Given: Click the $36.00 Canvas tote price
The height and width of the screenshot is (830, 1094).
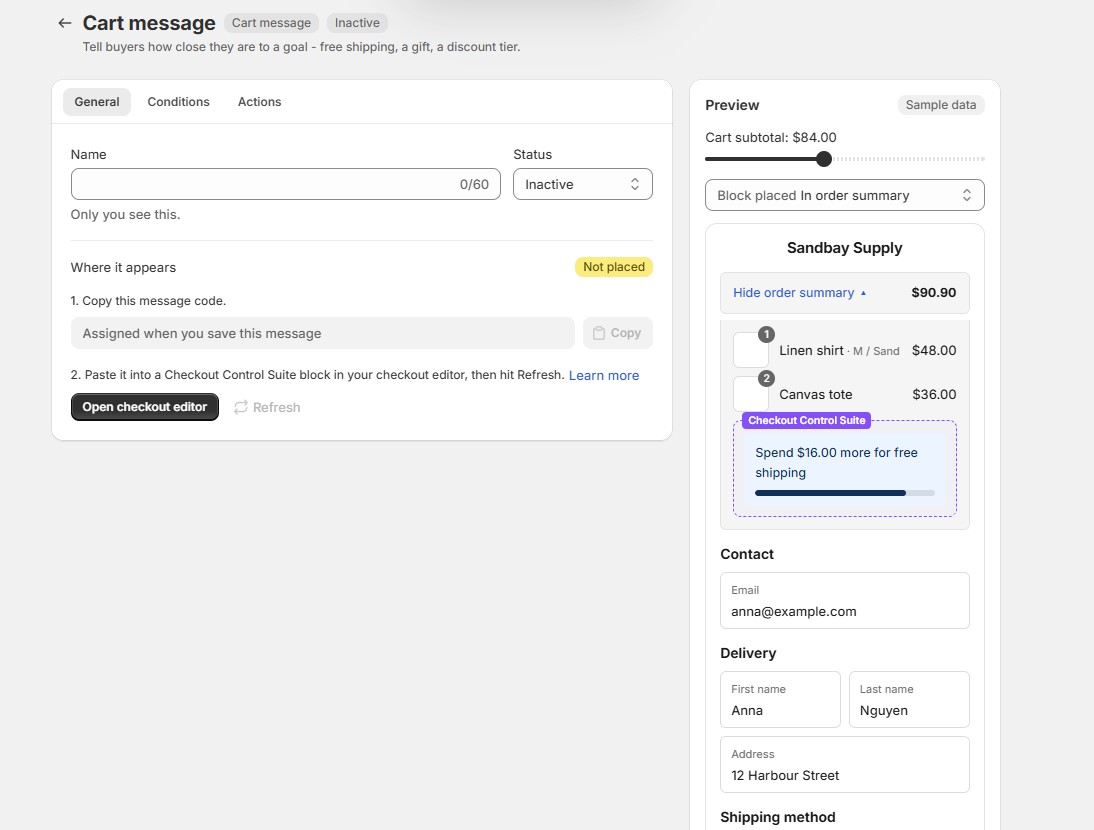Looking at the screenshot, I should (x=934, y=395).
